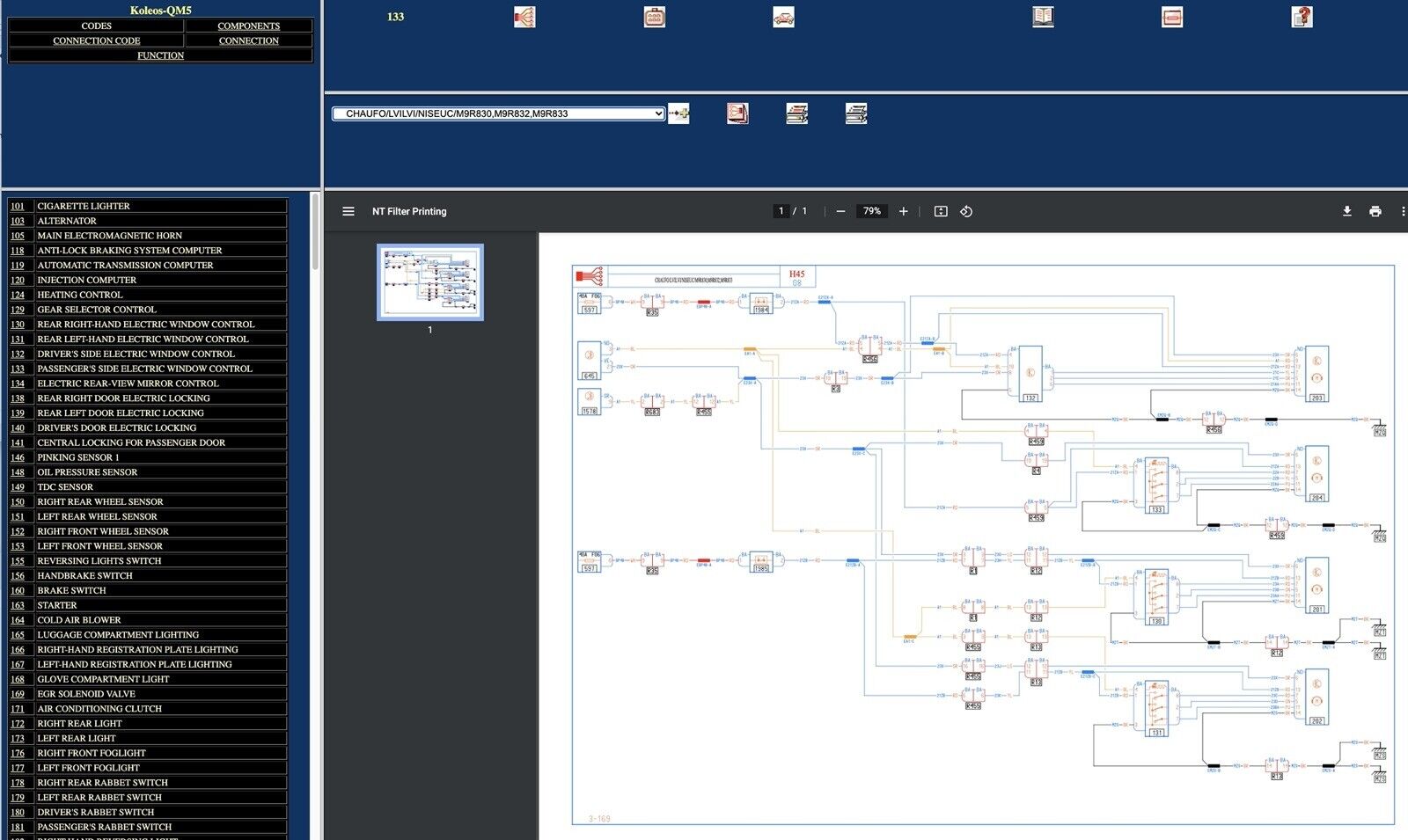
Task: Click the wiring harness icon in top toolbar
Action: tap(524, 17)
